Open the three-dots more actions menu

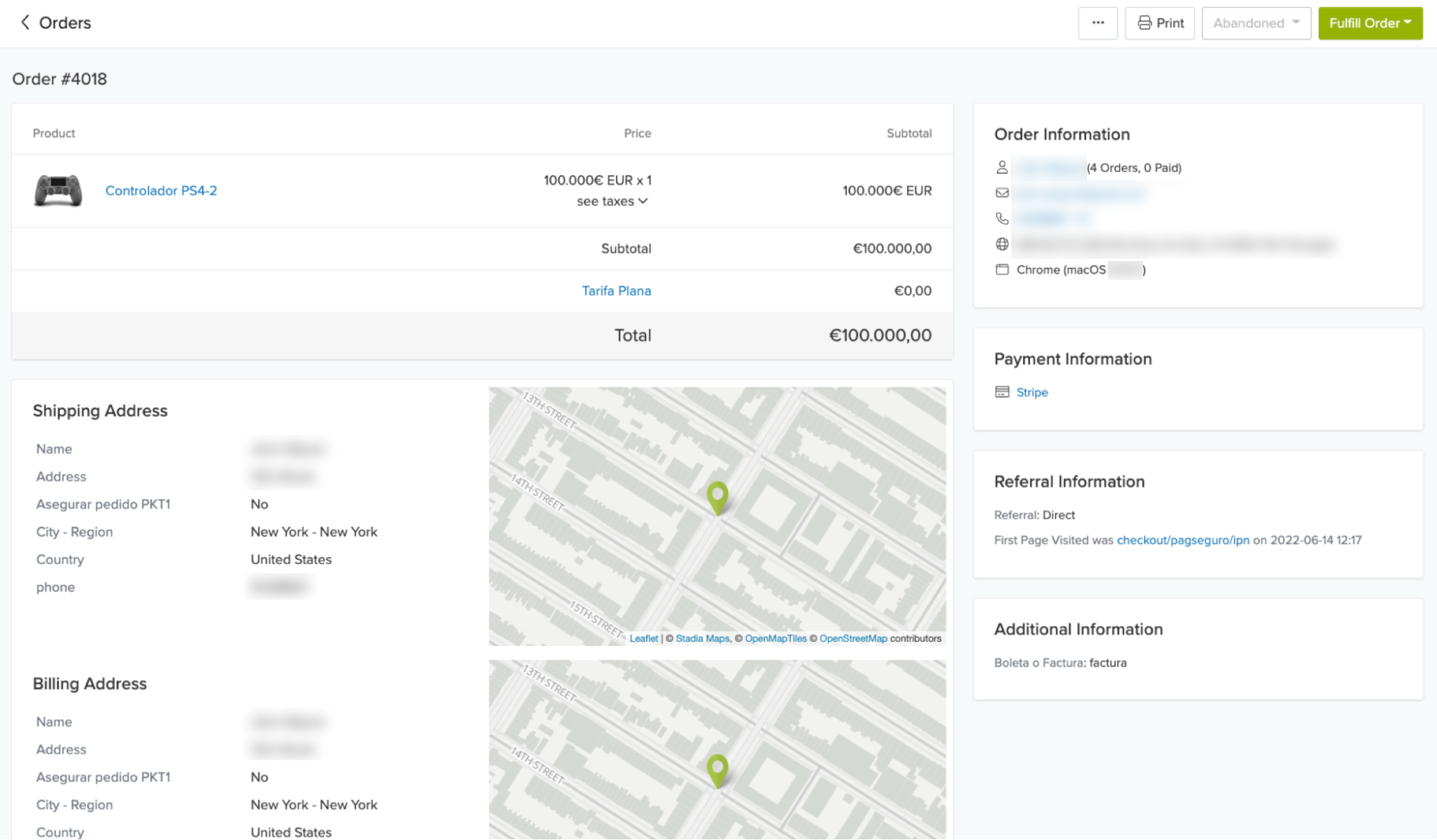[1098, 23]
